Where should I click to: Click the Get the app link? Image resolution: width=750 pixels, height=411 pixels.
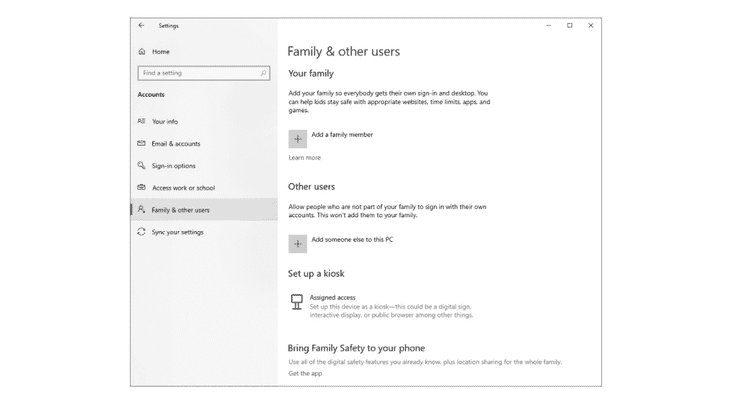coord(305,373)
